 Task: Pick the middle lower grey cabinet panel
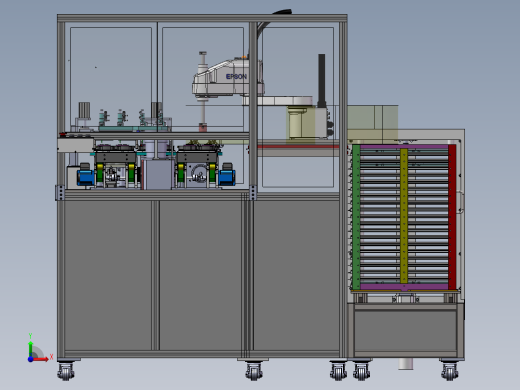coord(200,275)
